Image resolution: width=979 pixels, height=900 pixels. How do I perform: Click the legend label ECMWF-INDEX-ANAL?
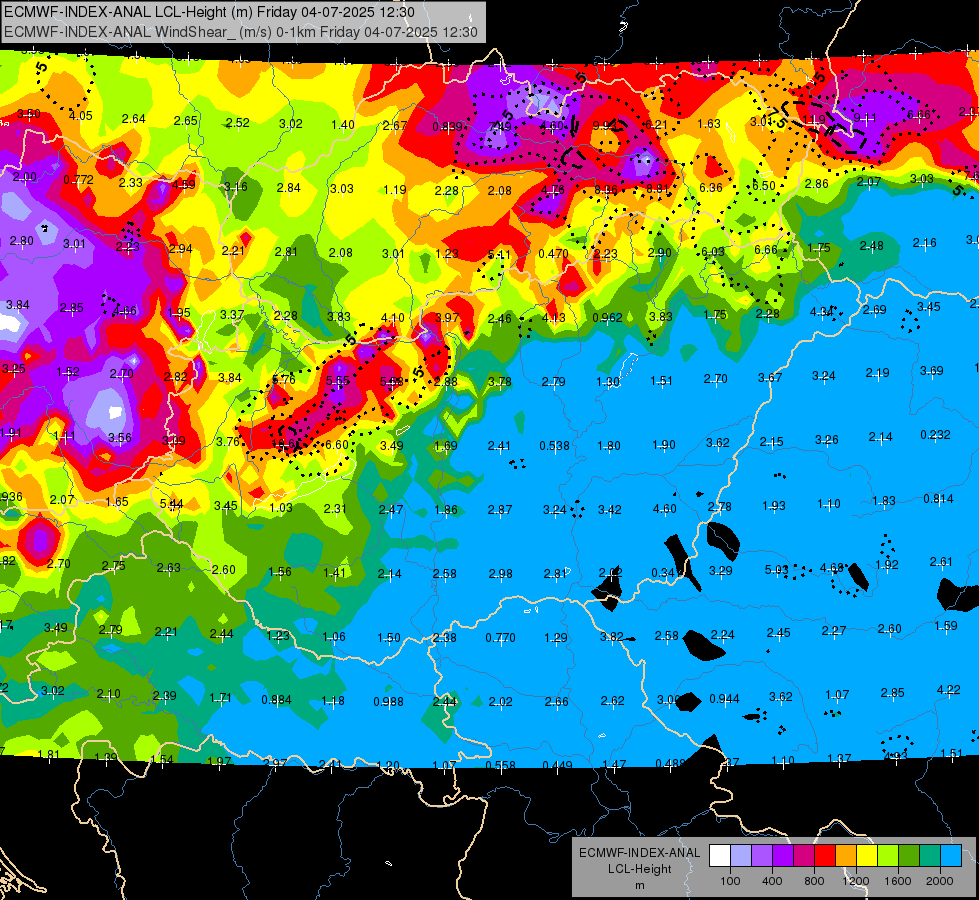coord(639,853)
